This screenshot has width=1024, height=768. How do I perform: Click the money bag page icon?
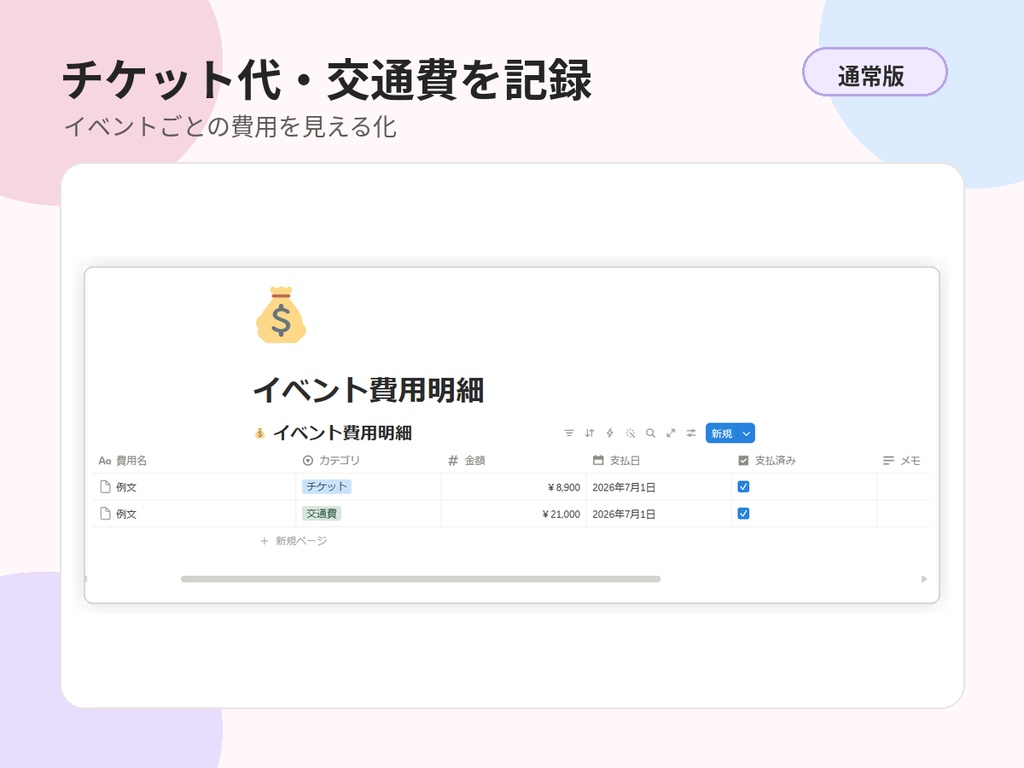click(x=281, y=315)
